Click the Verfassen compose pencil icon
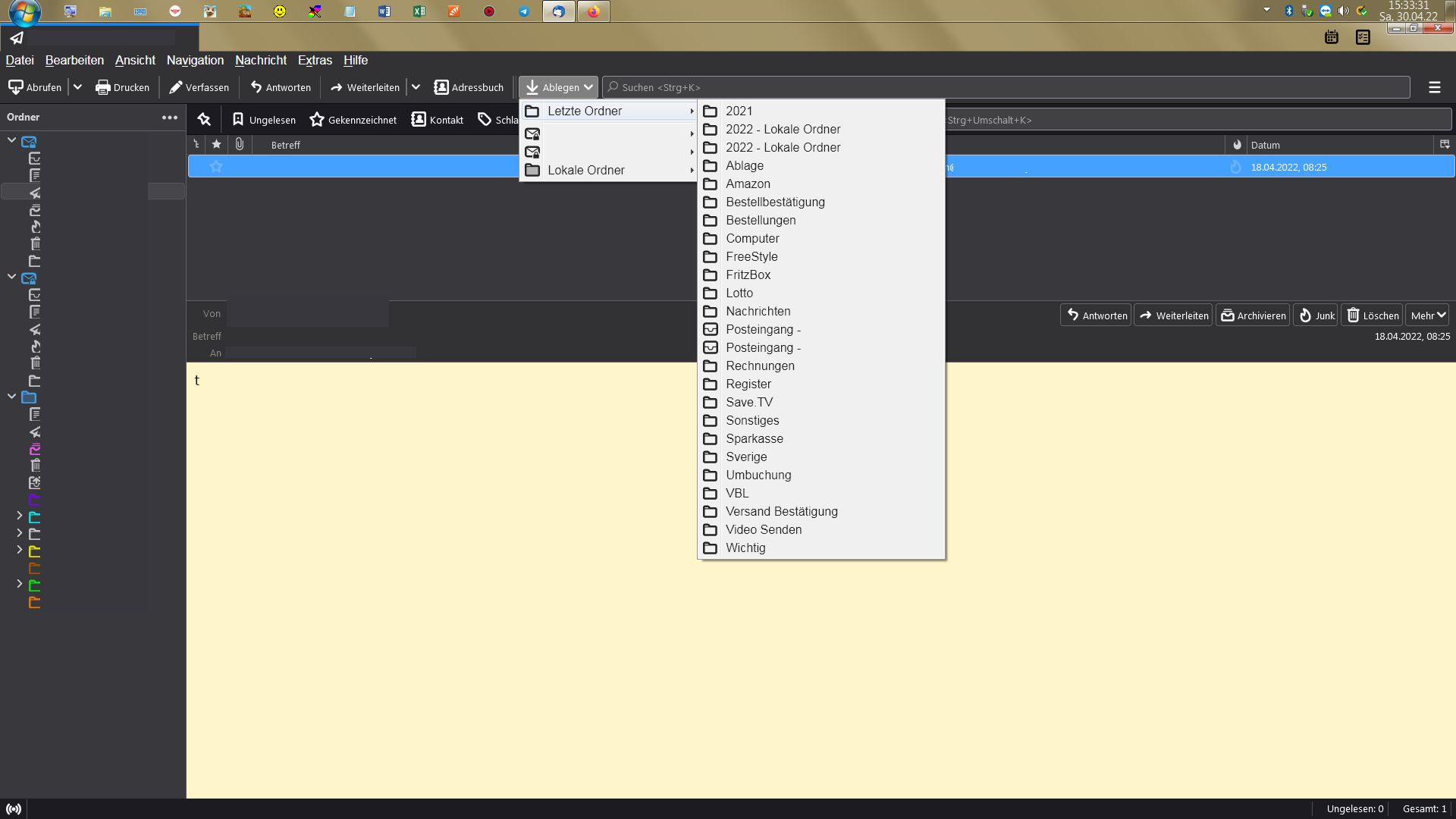1456x819 pixels. pos(176,87)
